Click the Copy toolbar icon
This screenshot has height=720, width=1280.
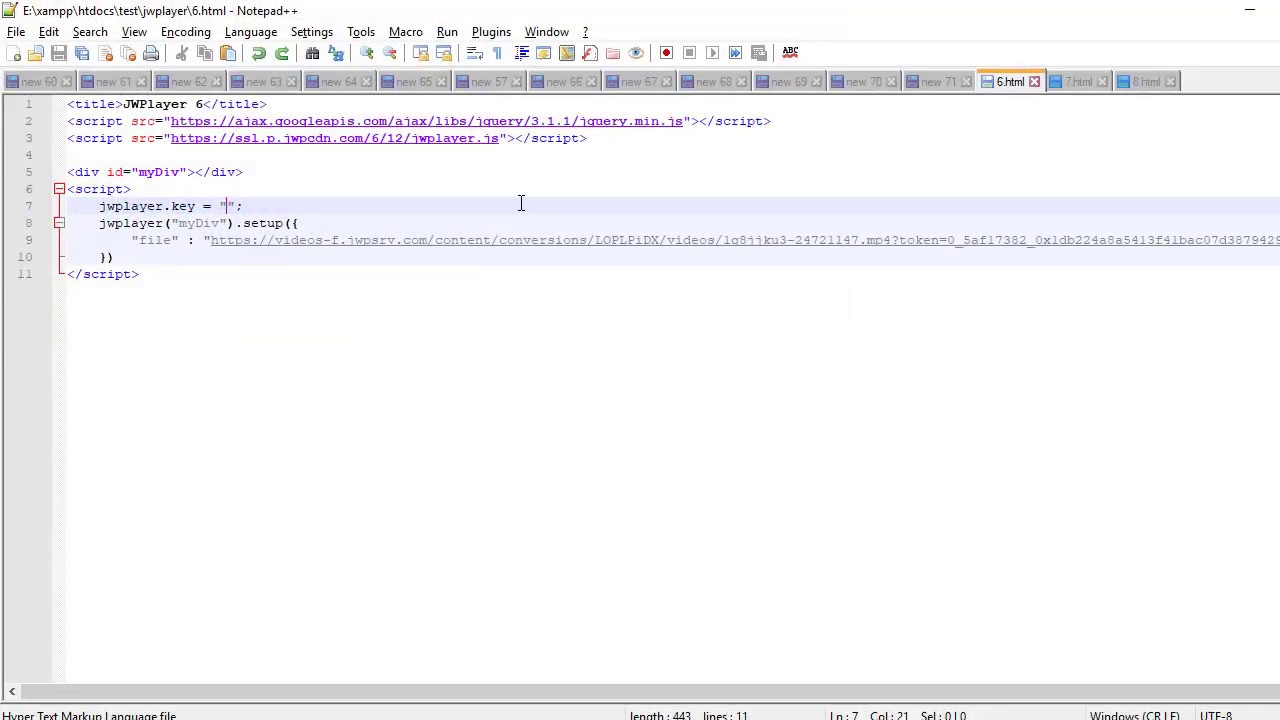point(205,53)
